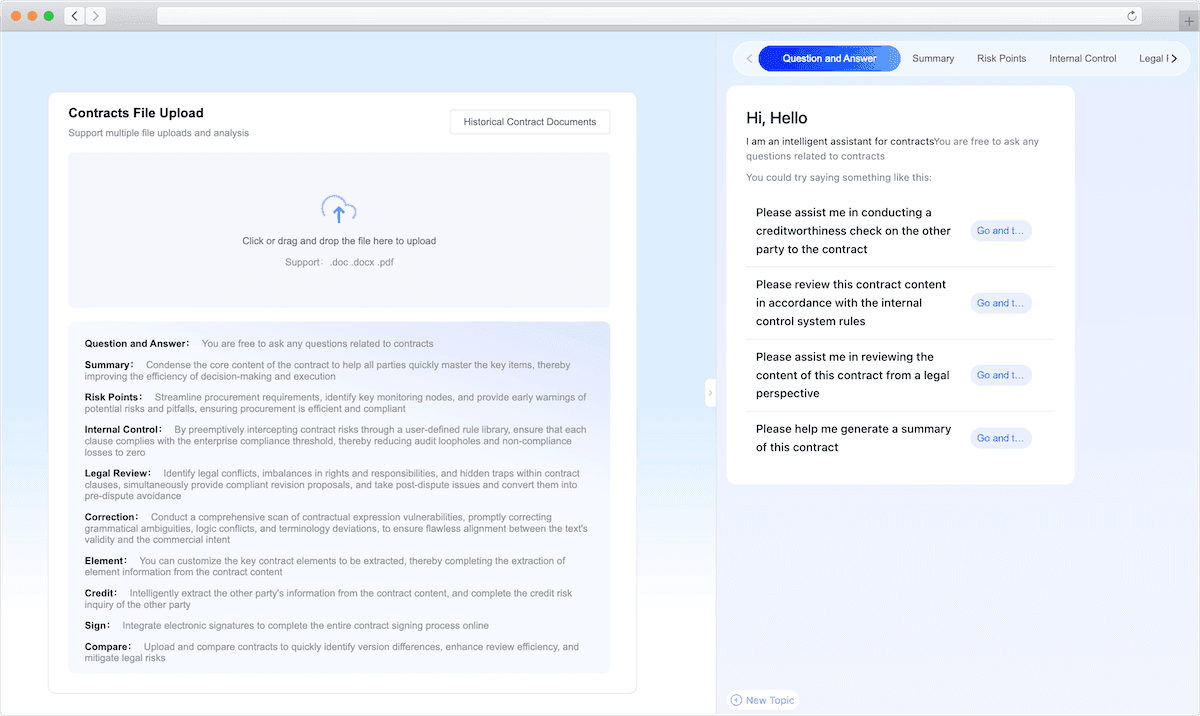Image resolution: width=1200 pixels, height=716 pixels.
Task: Open Historical Contract Documents
Action: [530, 122]
